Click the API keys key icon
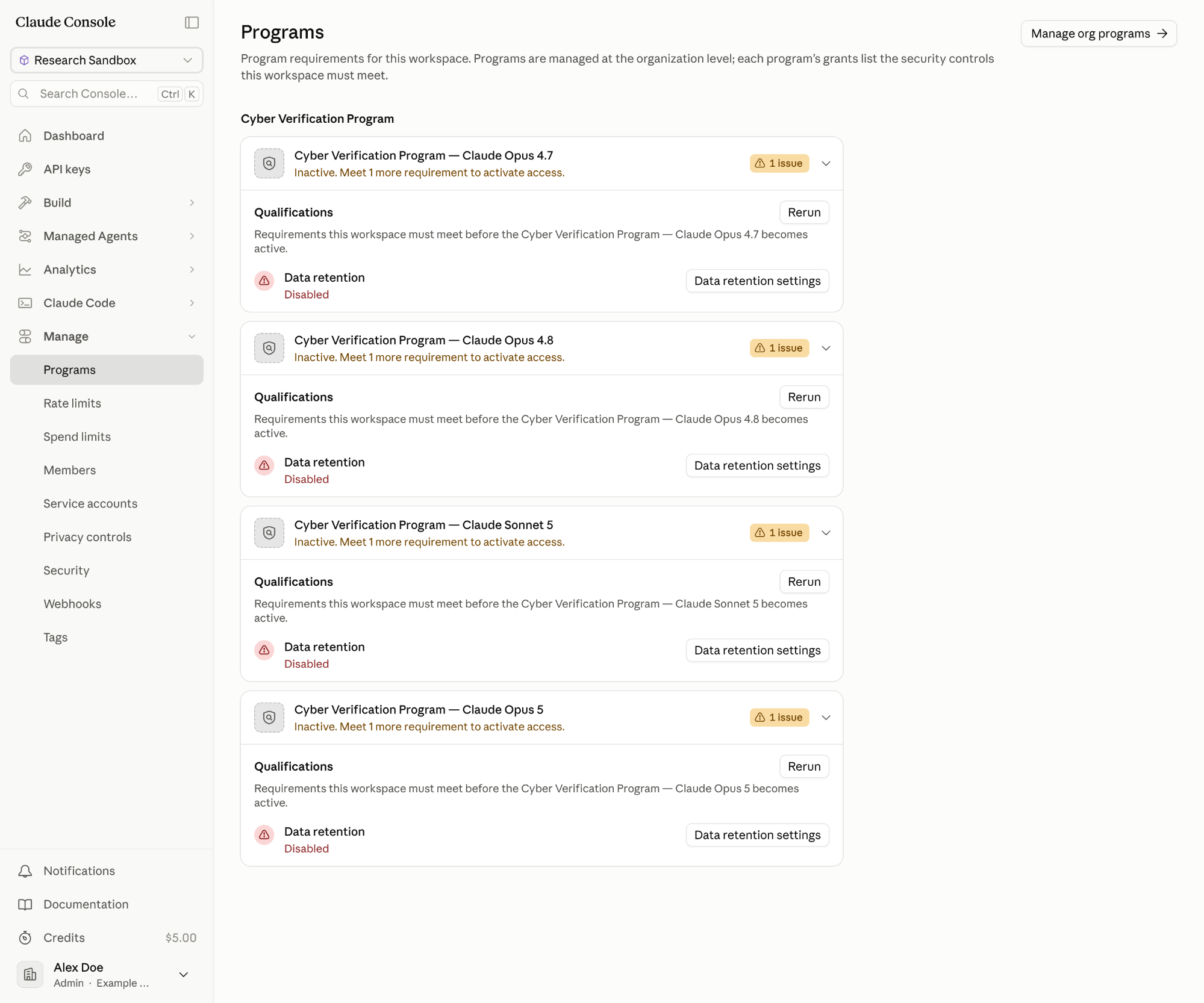 pyautogui.click(x=25, y=169)
